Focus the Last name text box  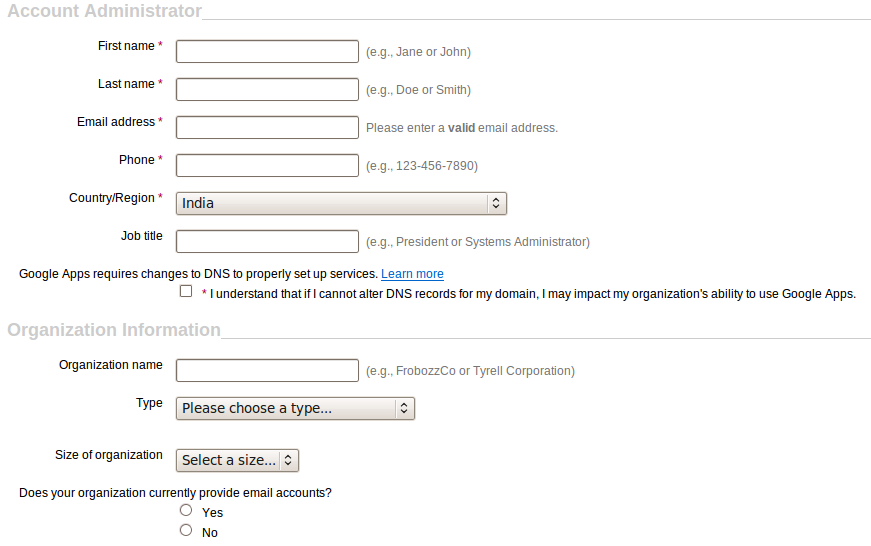[x=267, y=89]
